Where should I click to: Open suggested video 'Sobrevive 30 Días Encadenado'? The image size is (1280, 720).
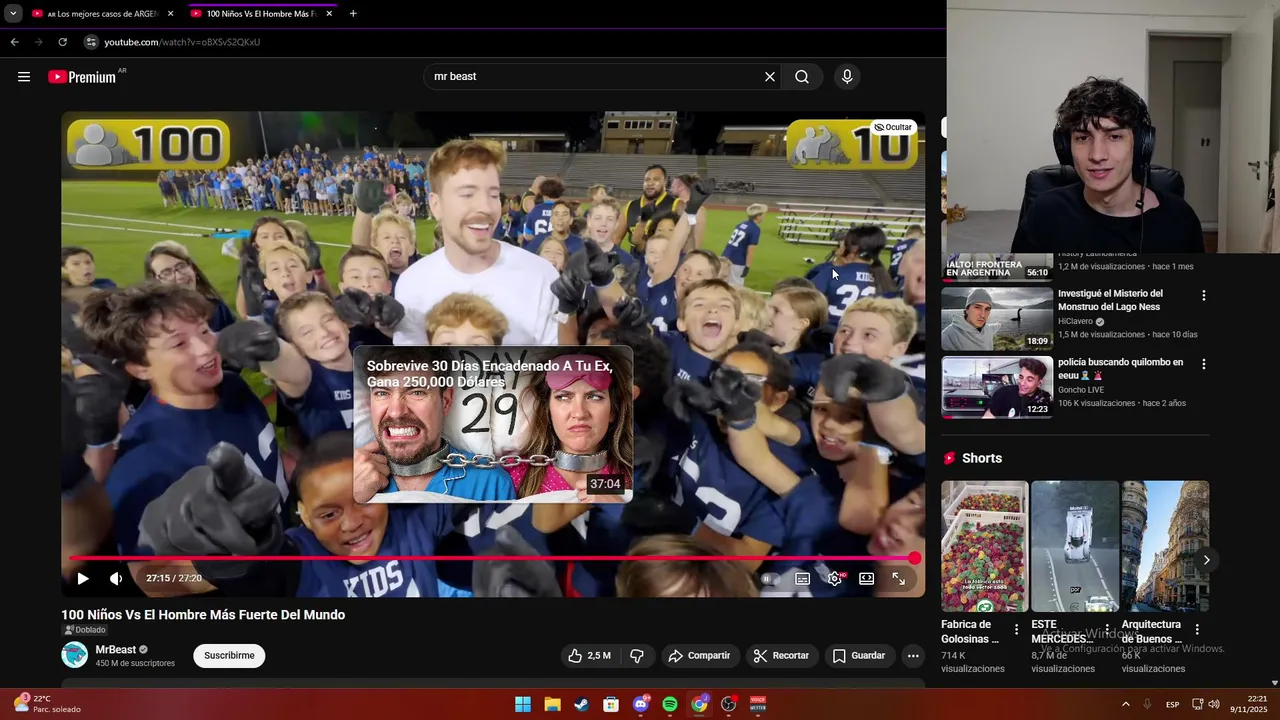click(x=493, y=424)
